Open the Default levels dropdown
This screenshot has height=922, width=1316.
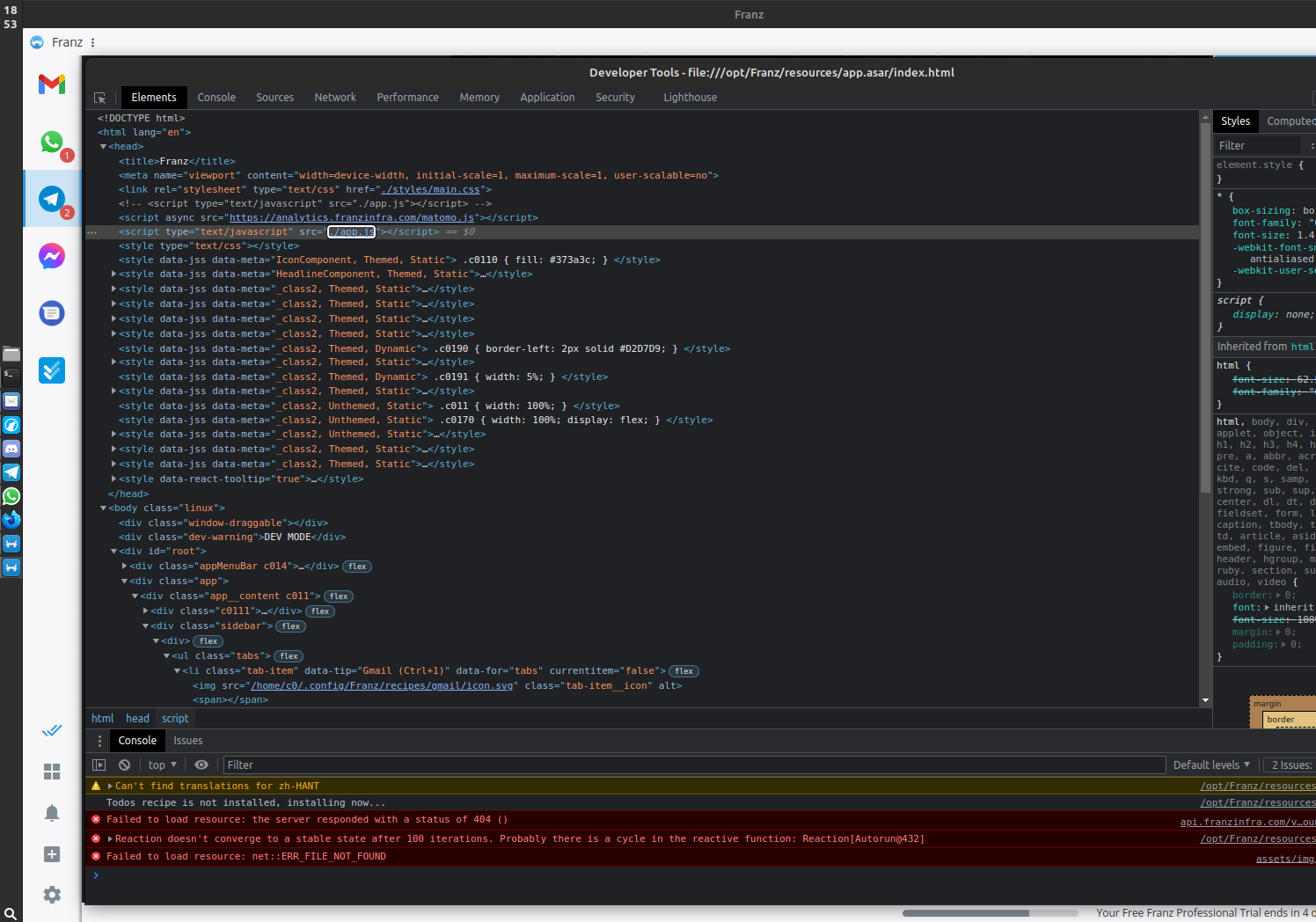click(1211, 765)
